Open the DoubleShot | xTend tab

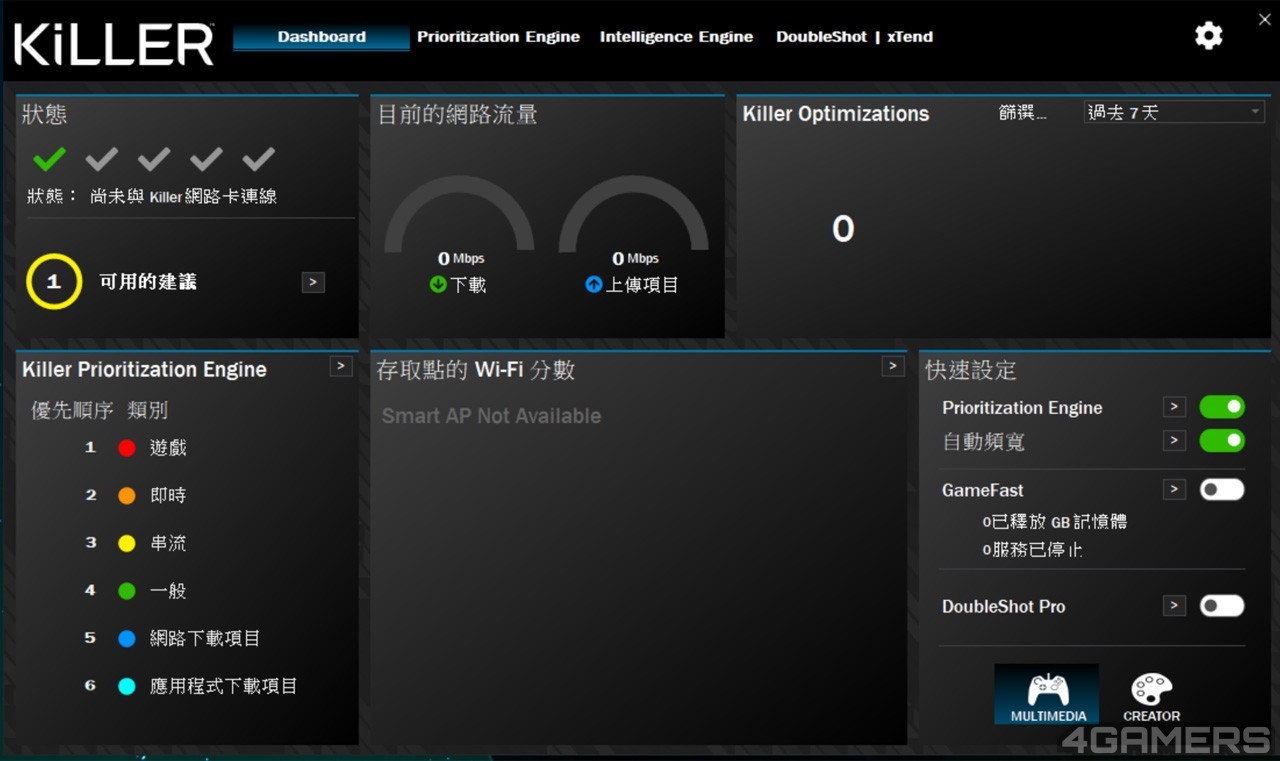click(854, 37)
